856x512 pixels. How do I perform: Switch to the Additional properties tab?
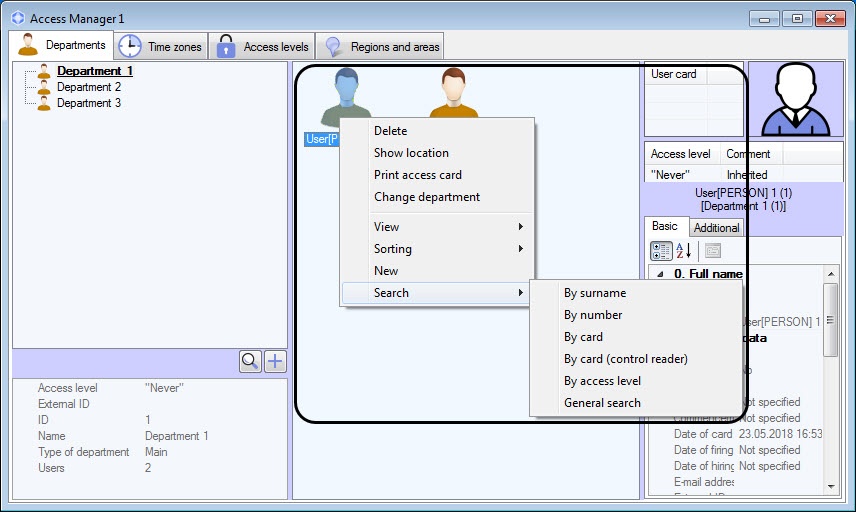tap(716, 228)
